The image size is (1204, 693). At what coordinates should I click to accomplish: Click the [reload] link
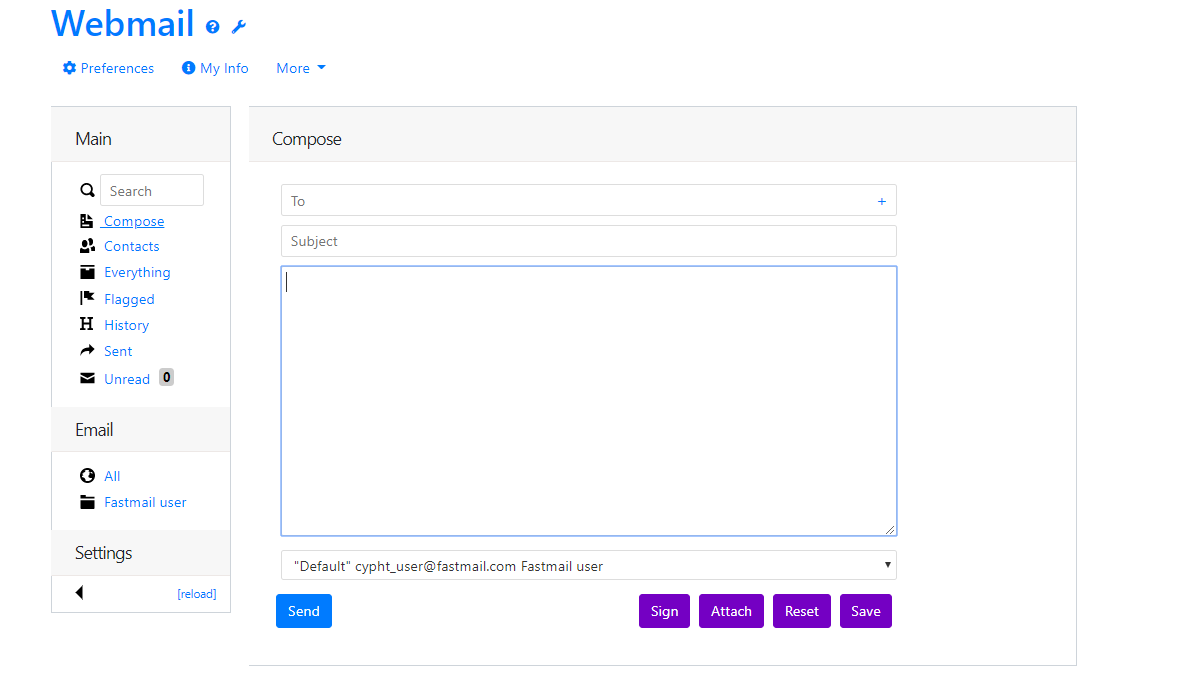197,594
